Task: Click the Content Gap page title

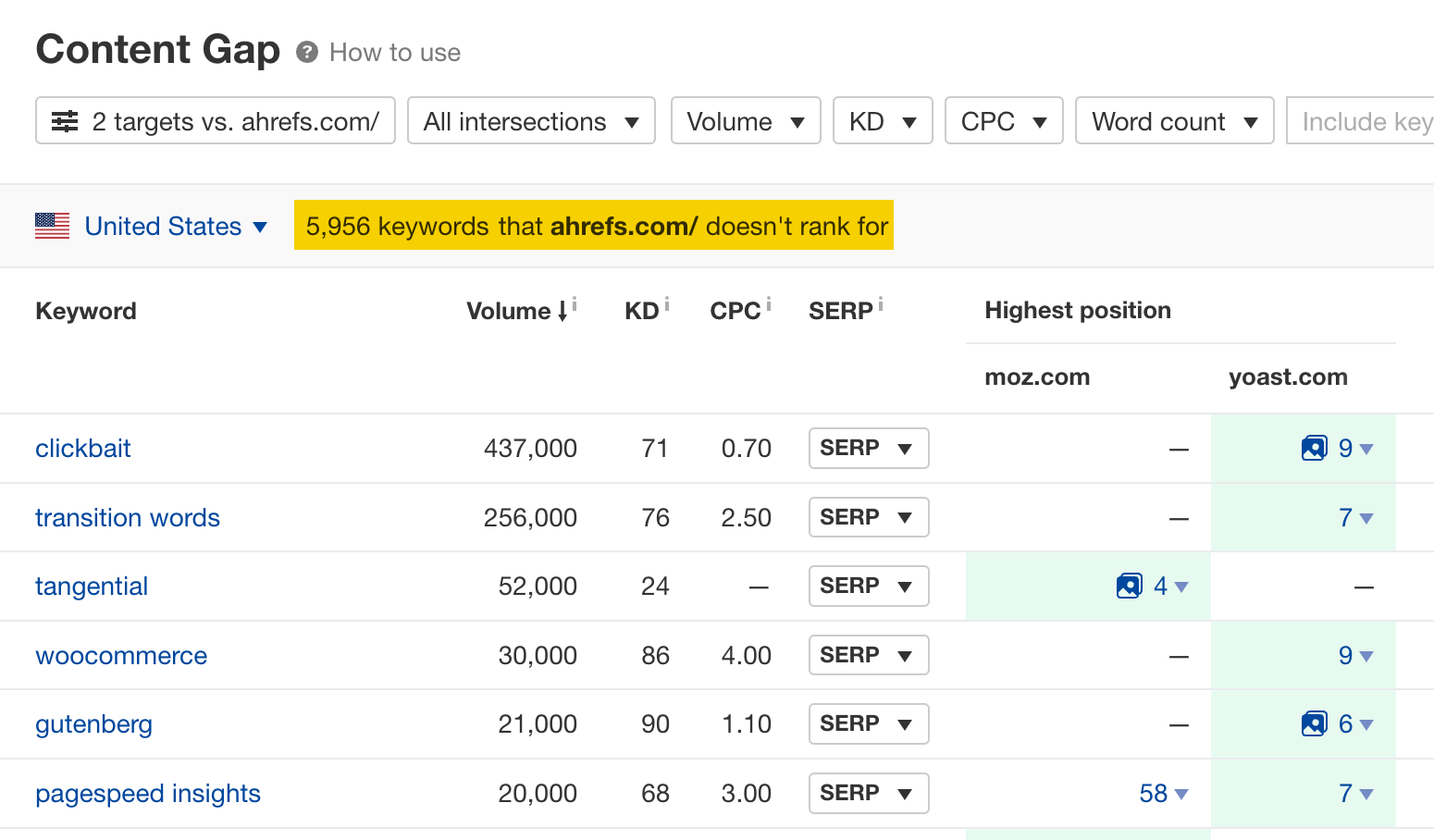Action: pos(158,49)
